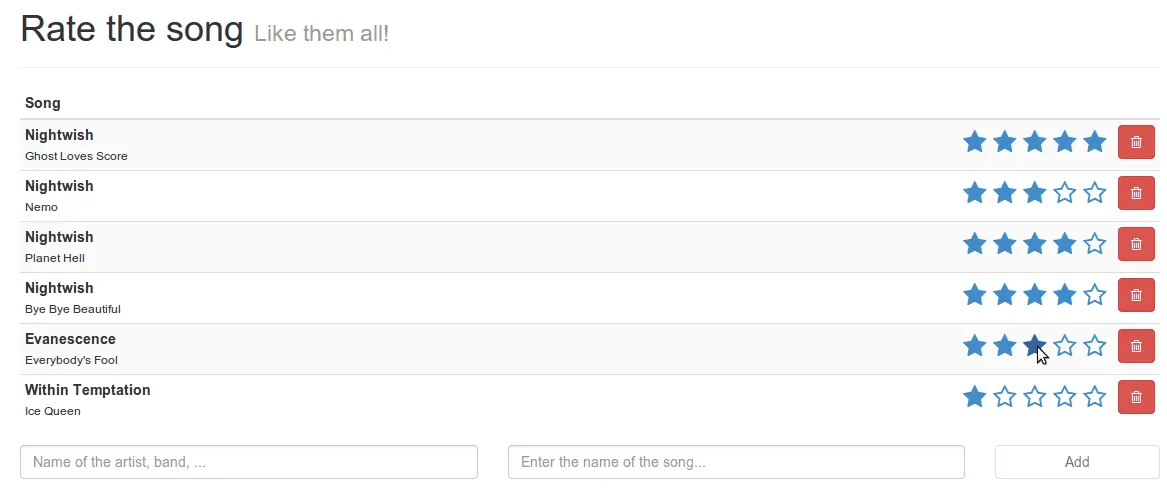Focus the artist or band name field
The height and width of the screenshot is (488, 1167).
pyautogui.click(x=249, y=462)
